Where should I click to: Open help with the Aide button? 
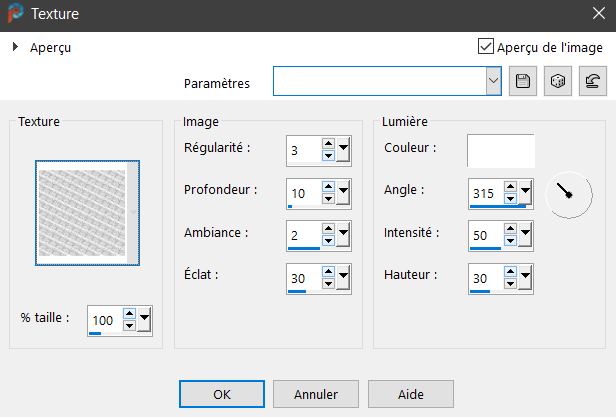pyautogui.click(x=410, y=394)
